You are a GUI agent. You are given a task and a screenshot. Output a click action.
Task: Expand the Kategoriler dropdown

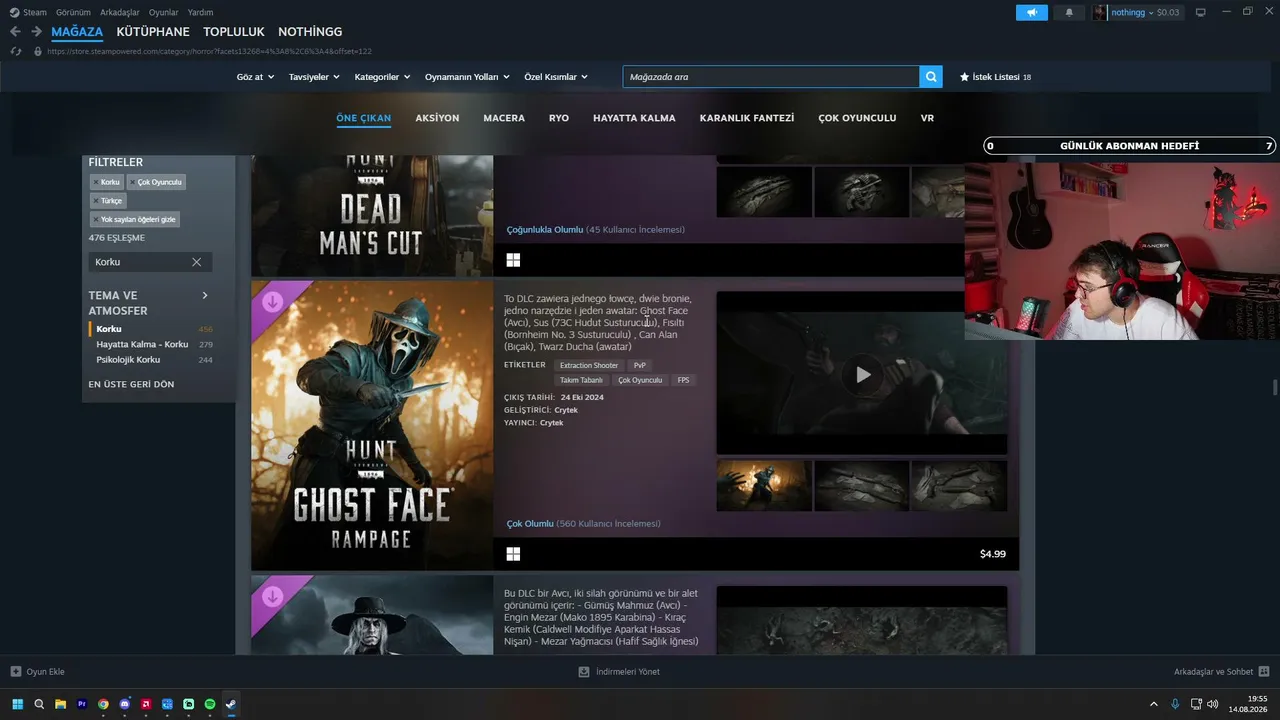point(383,77)
